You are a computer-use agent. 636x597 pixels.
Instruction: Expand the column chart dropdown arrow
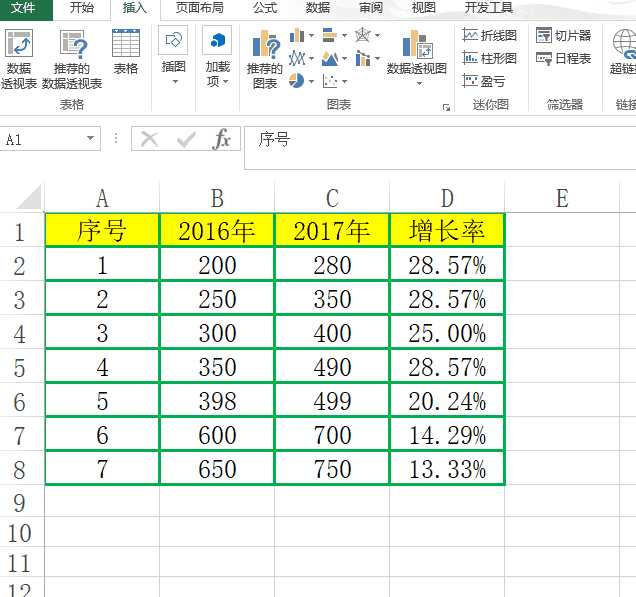point(312,36)
